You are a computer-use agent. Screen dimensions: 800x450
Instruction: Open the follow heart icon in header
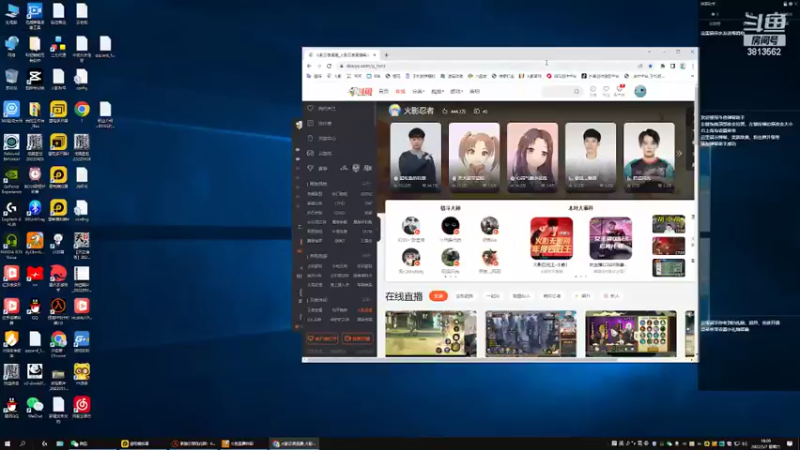tap(606, 91)
